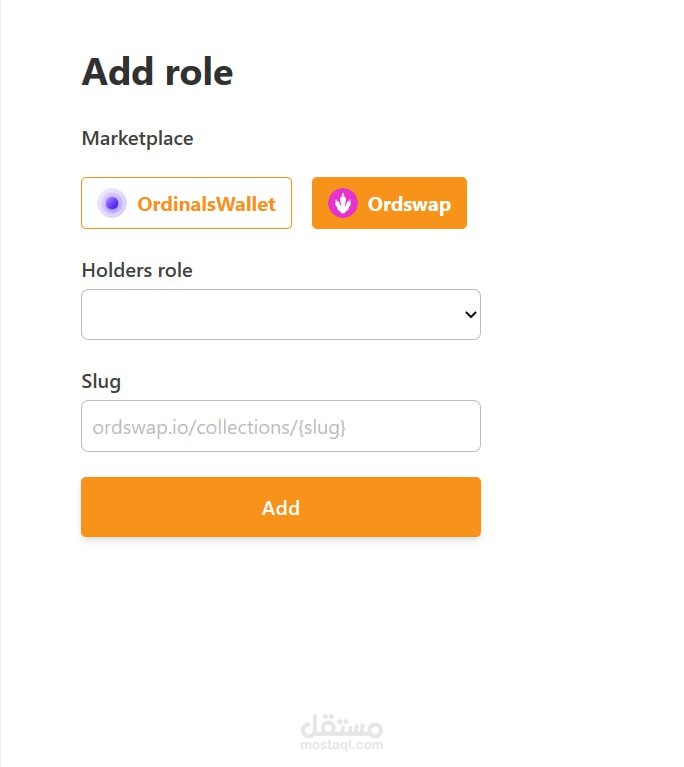Click the Slug field label
Screen dimensions: 684x767
(x=101, y=382)
